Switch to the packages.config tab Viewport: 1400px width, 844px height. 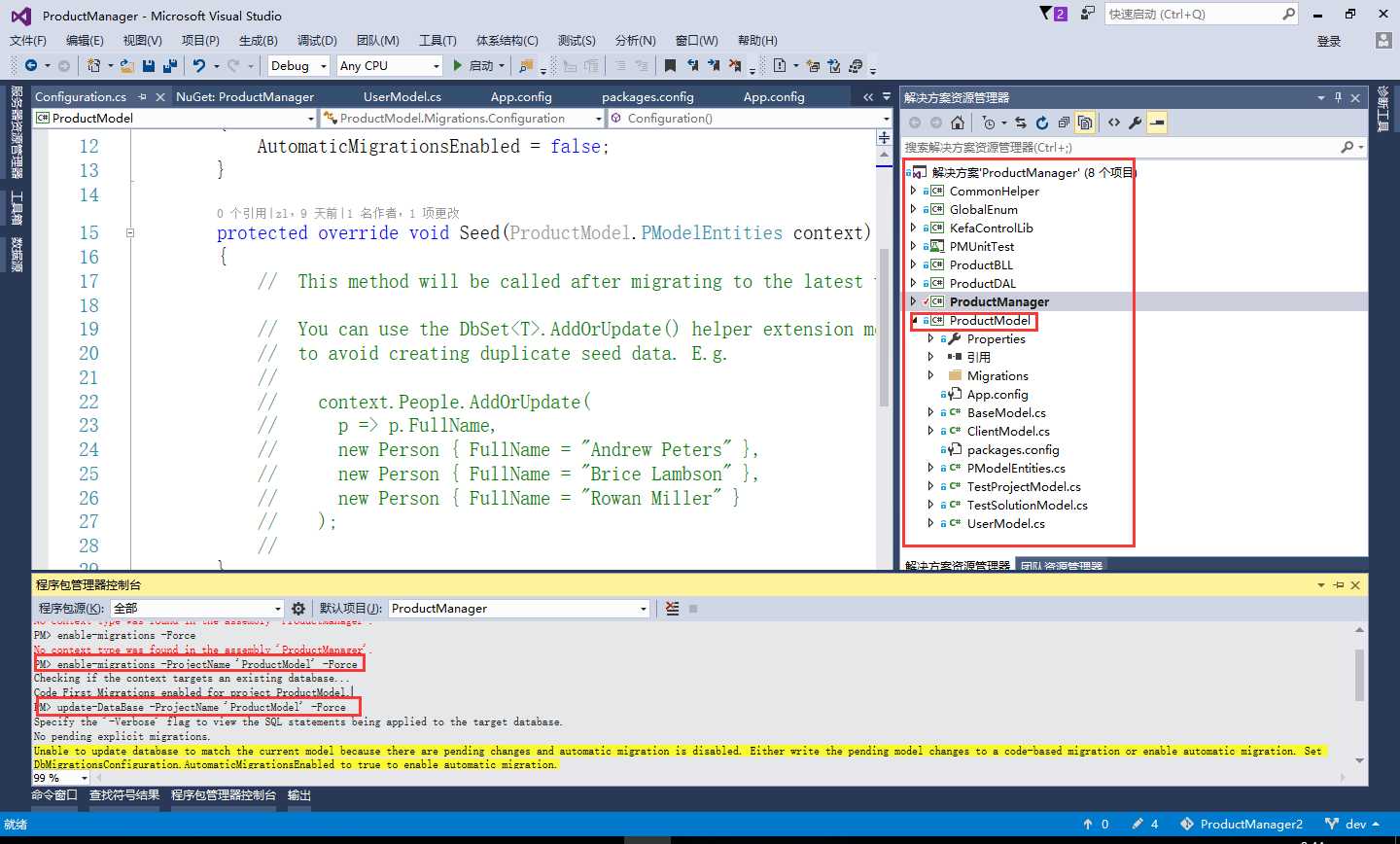[647, 96]
